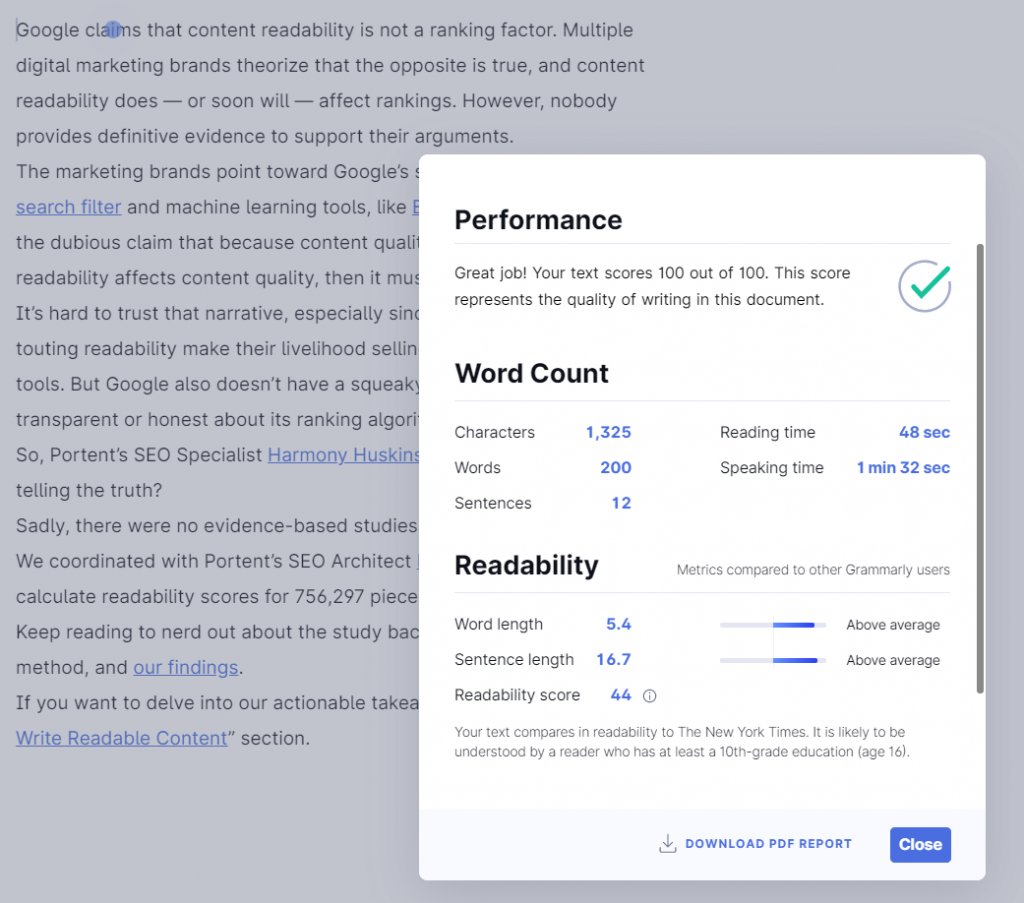Click the Speaking time value

click(x=903, y=467)
